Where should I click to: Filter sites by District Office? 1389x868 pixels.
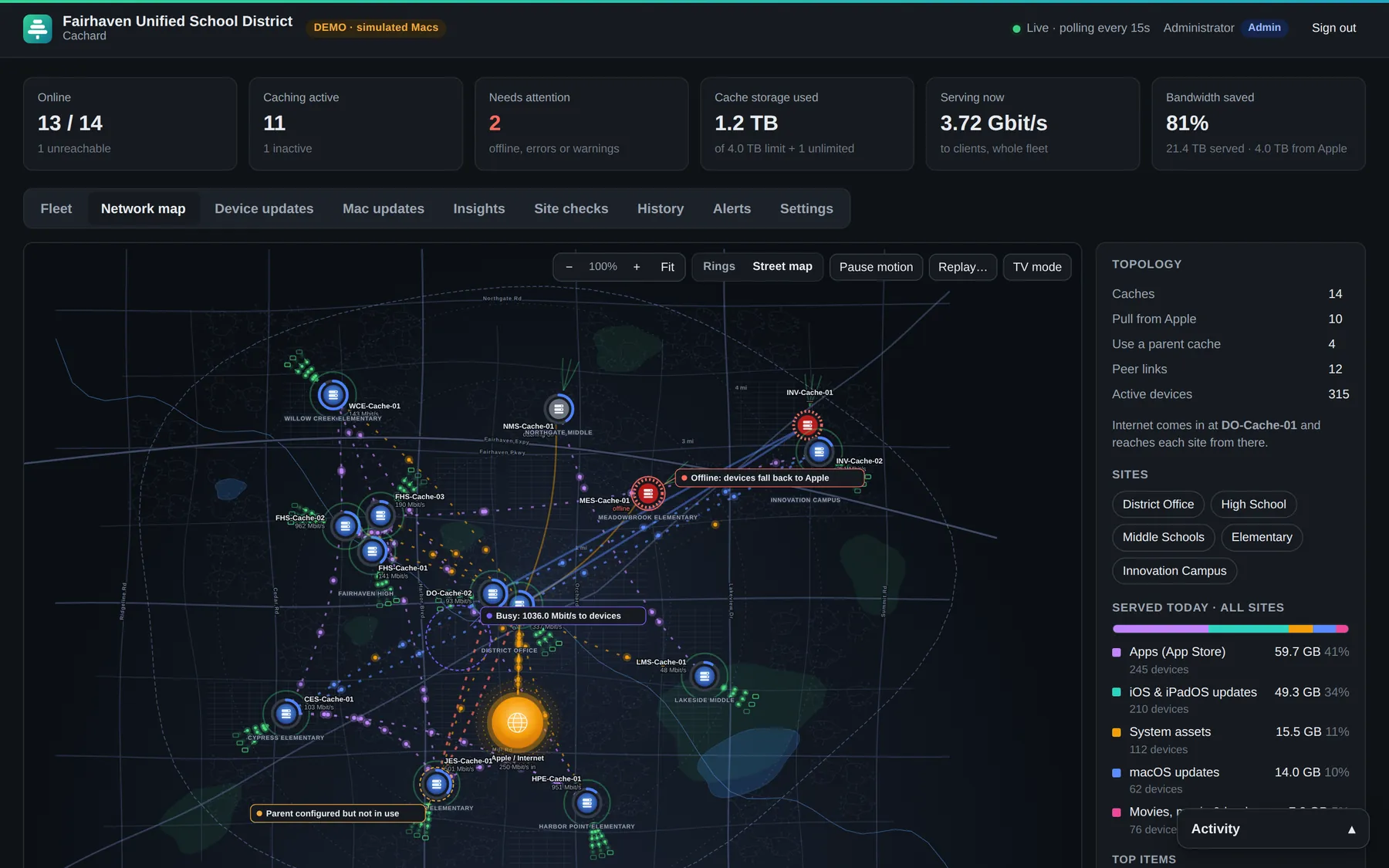pyautogui.click(x=1157, y=504)
